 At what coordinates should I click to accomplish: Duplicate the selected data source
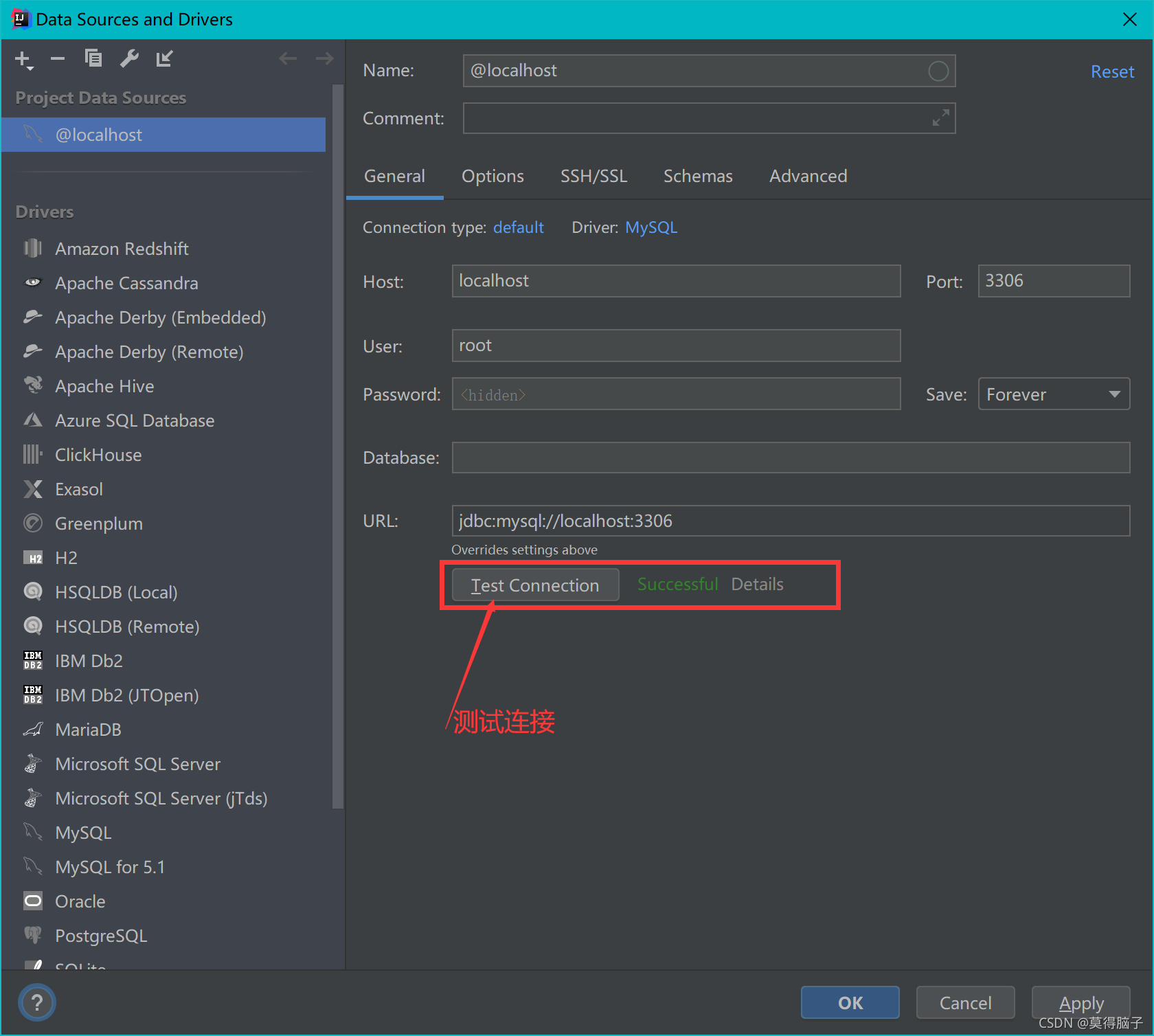(93, 58)
